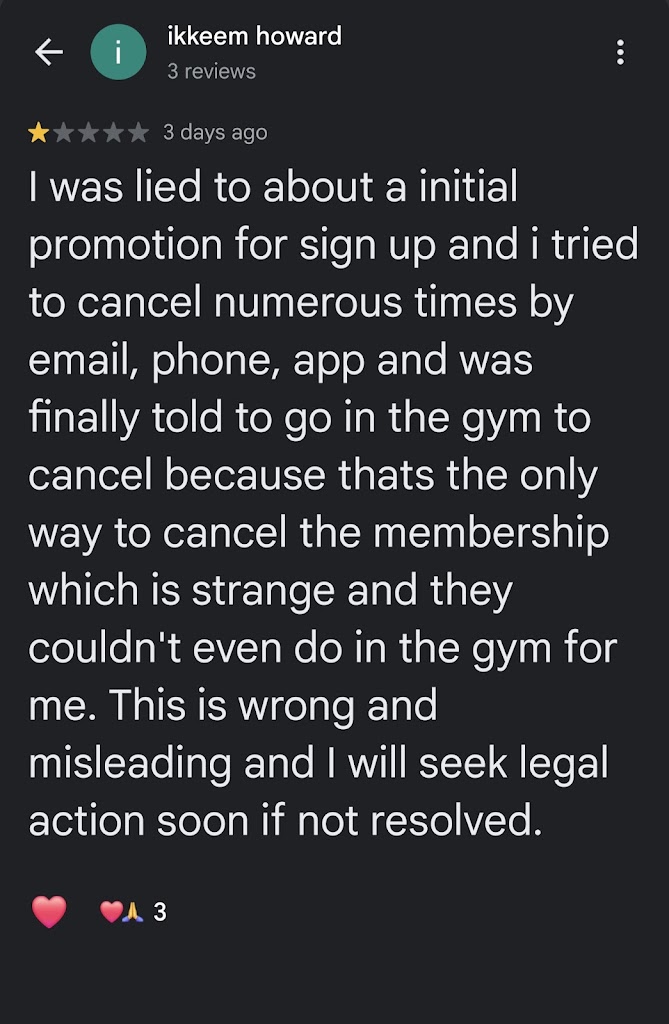Tap the green 'i' profile avatar

118,53
